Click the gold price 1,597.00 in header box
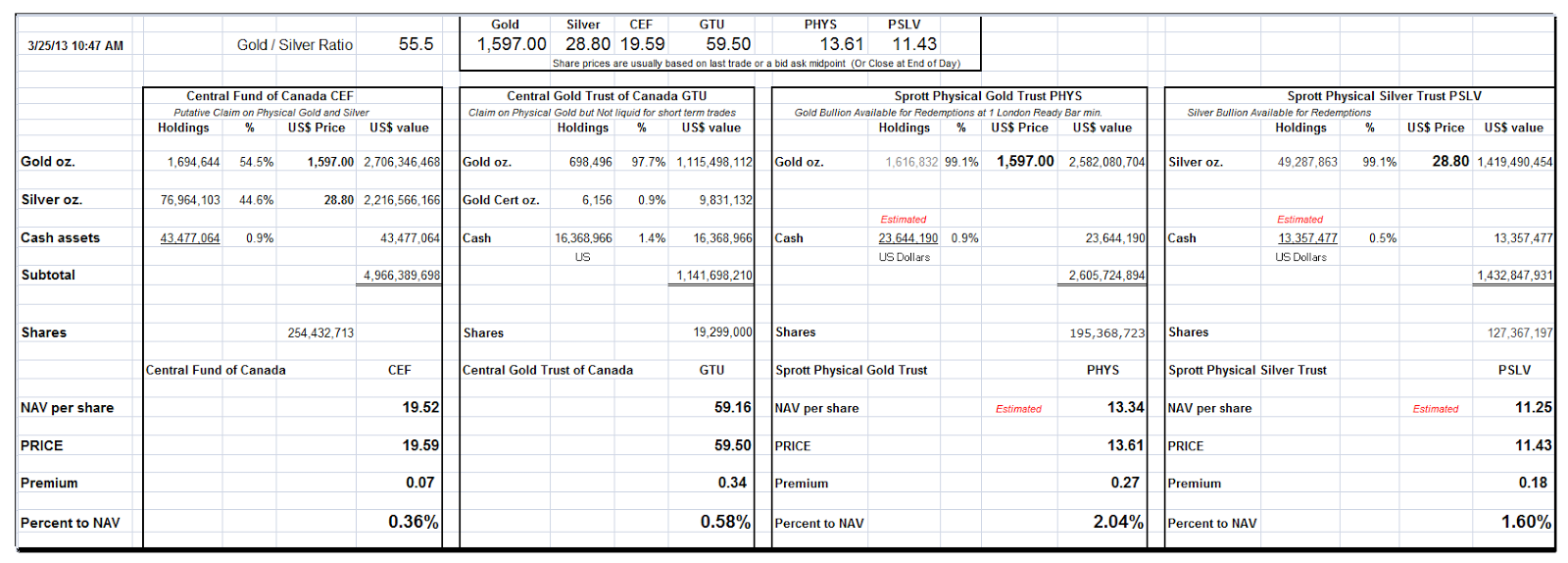This screenshot has width=1568, height=563. (x=512, y=44)
